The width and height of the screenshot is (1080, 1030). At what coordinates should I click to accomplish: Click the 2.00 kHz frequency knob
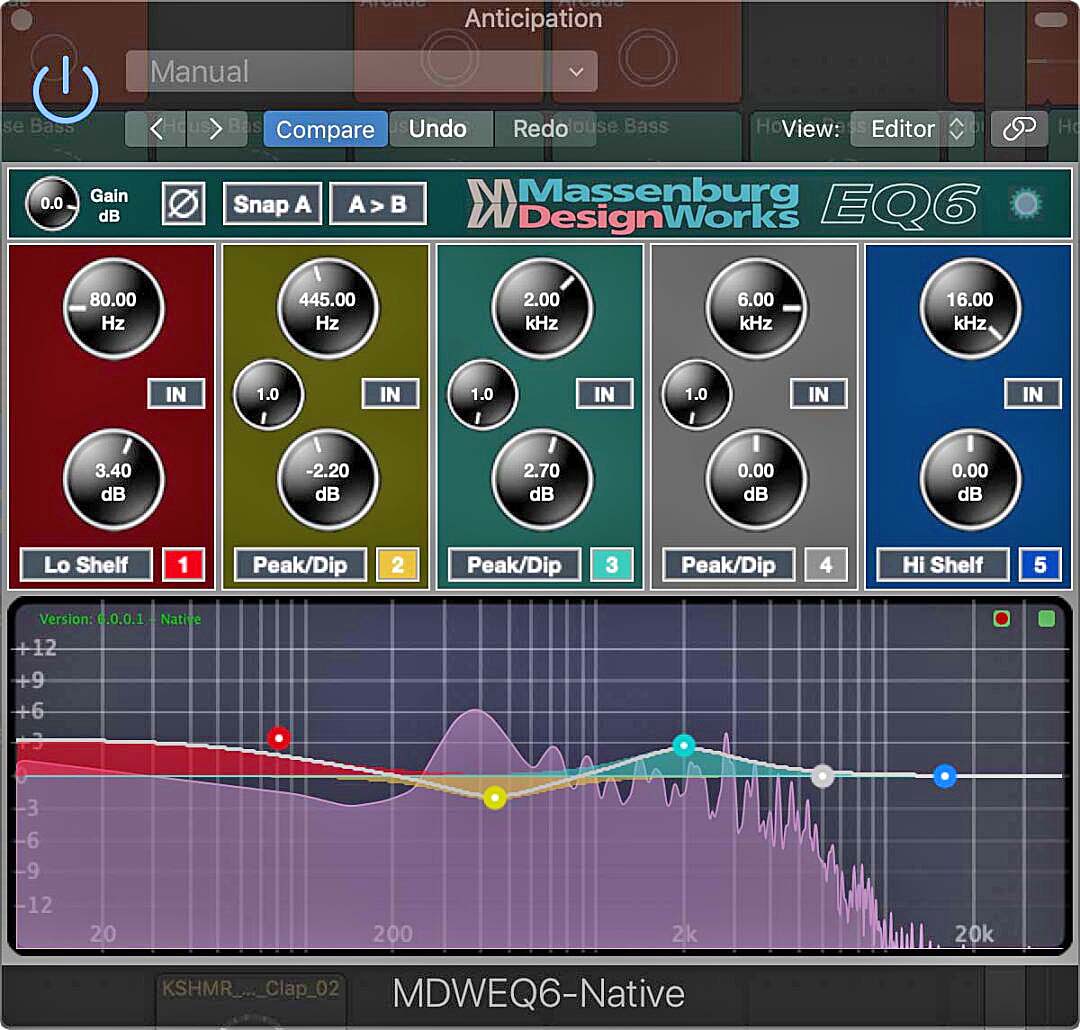(x=542, y=309)
